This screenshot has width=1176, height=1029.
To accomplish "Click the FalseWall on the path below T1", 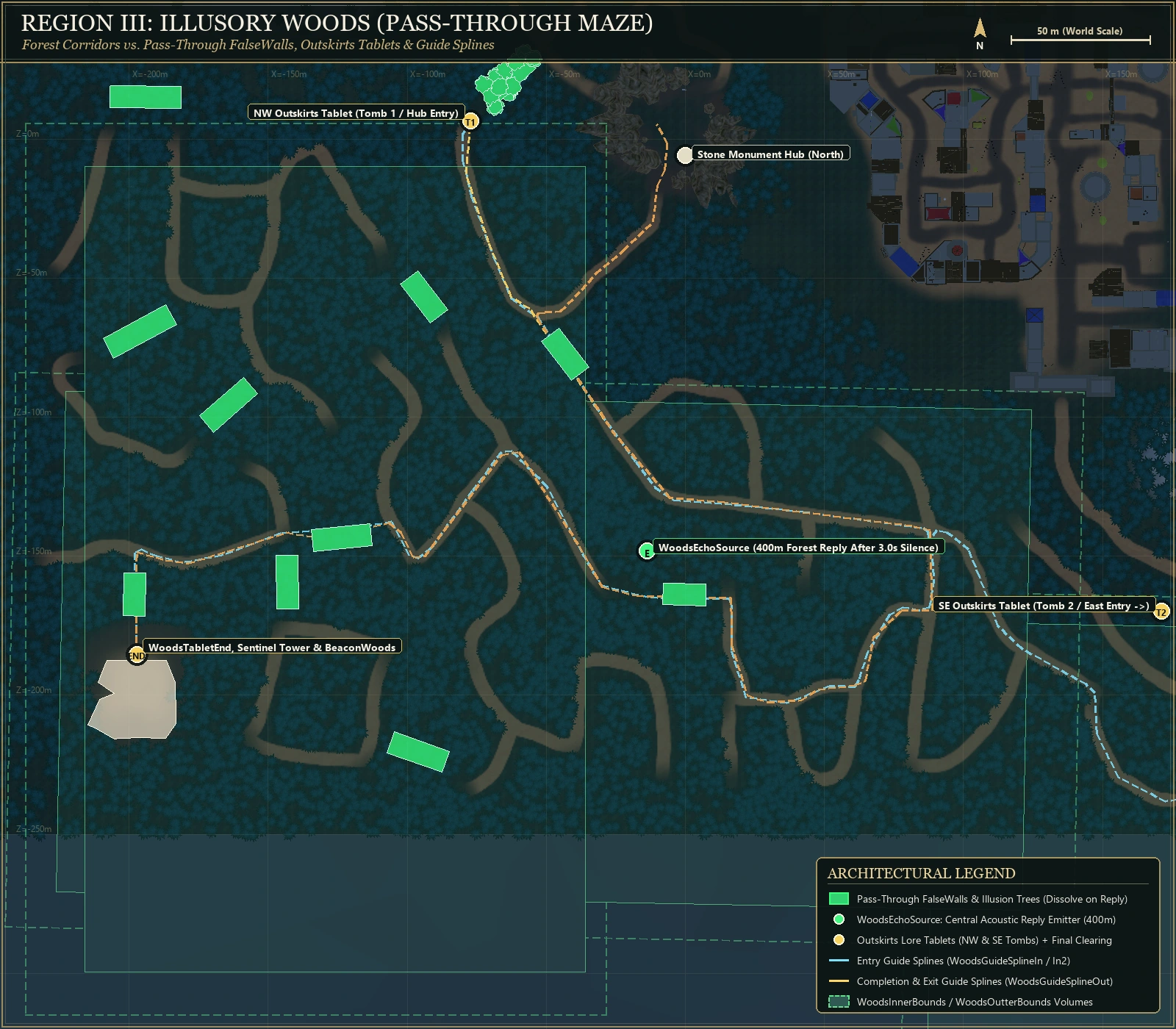I will tap(565, 354).
